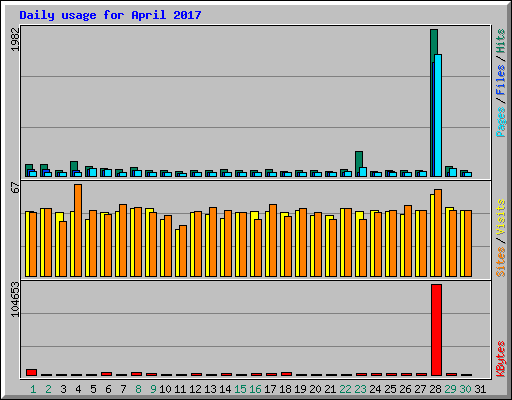
Task: Click the cyan "Pages" legend word
Action: coord(500,122)
